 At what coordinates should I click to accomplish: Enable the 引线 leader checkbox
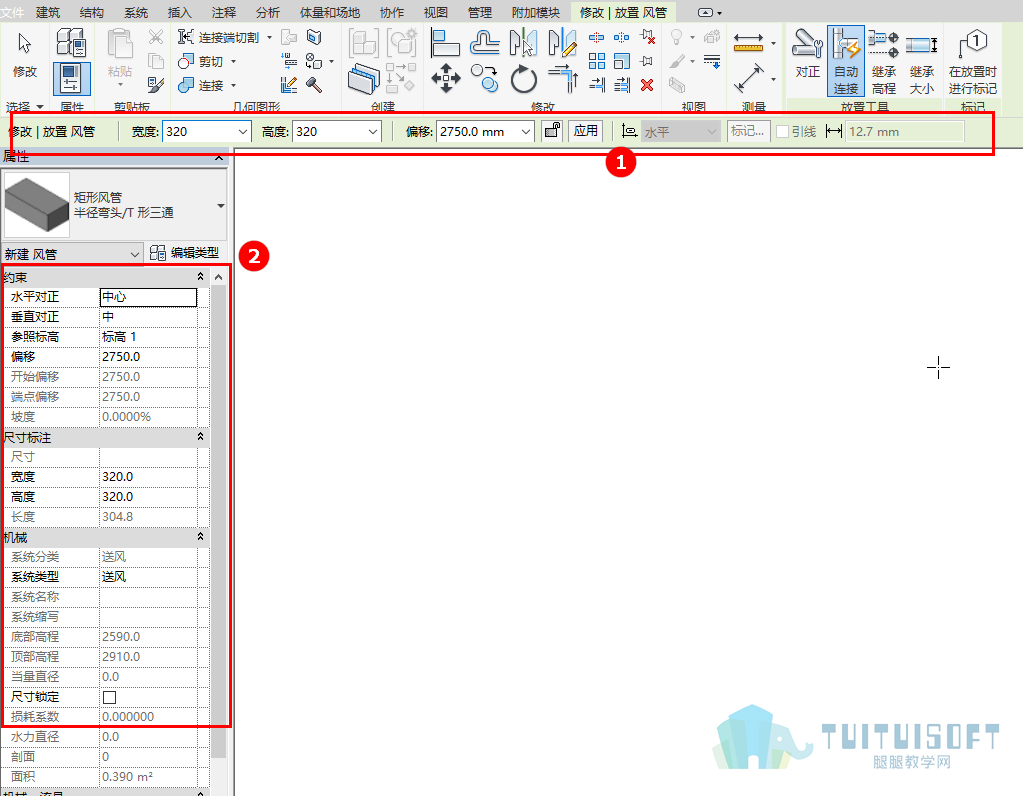click(782, 132)
